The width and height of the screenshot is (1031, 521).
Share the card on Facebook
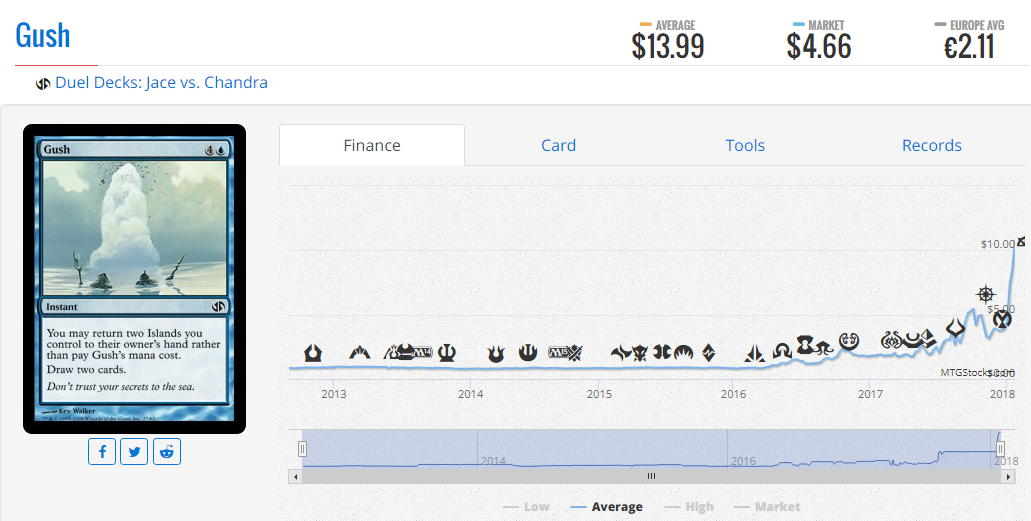pyautogui.click(x=102, y=452)
